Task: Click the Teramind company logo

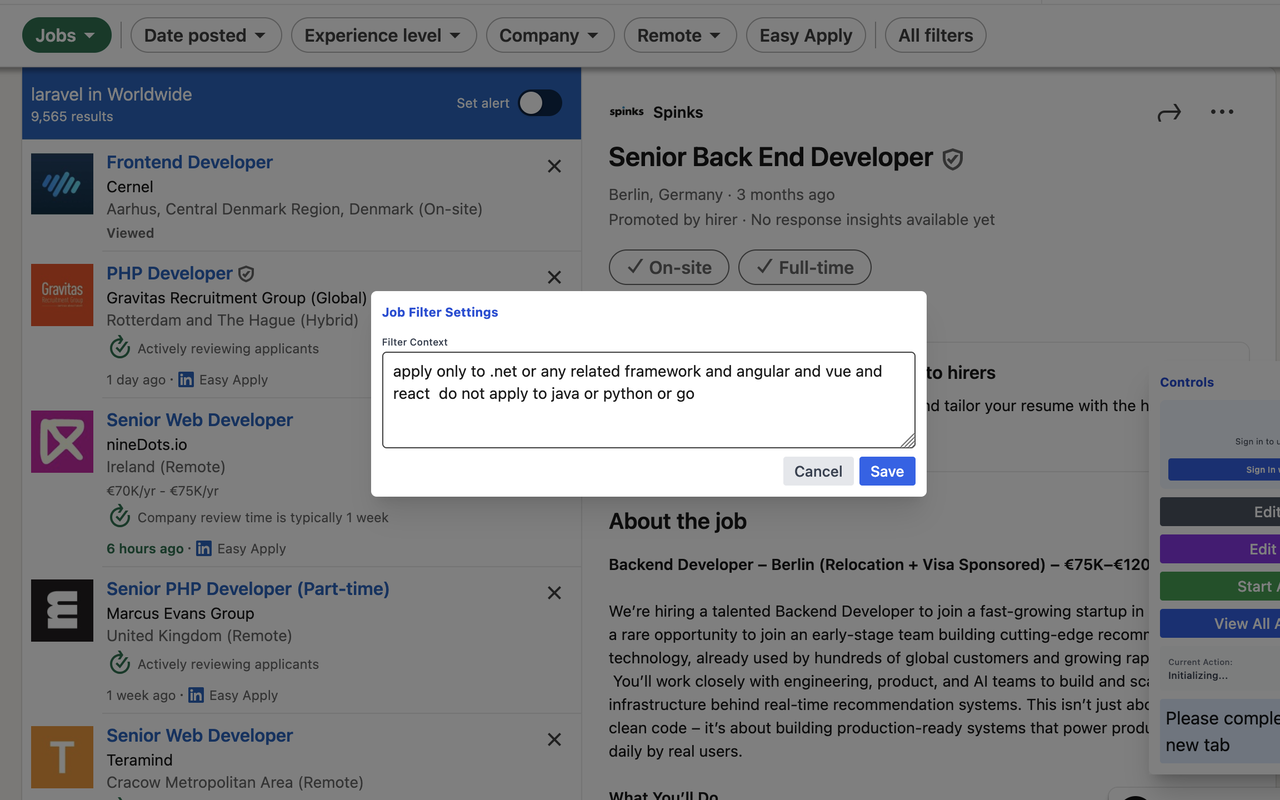Action: (x=62, y=757)
